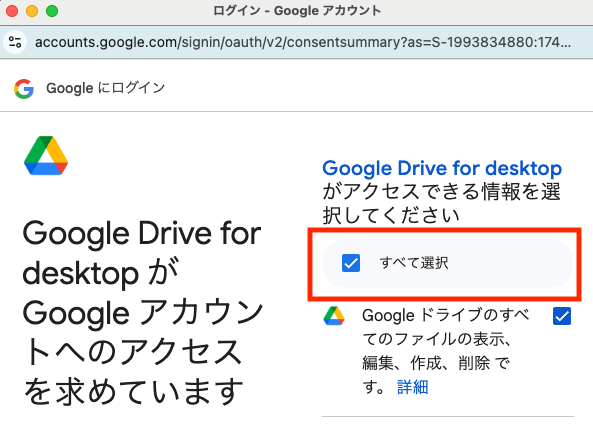Close the Google login window
593x426 pixels.
12,11
